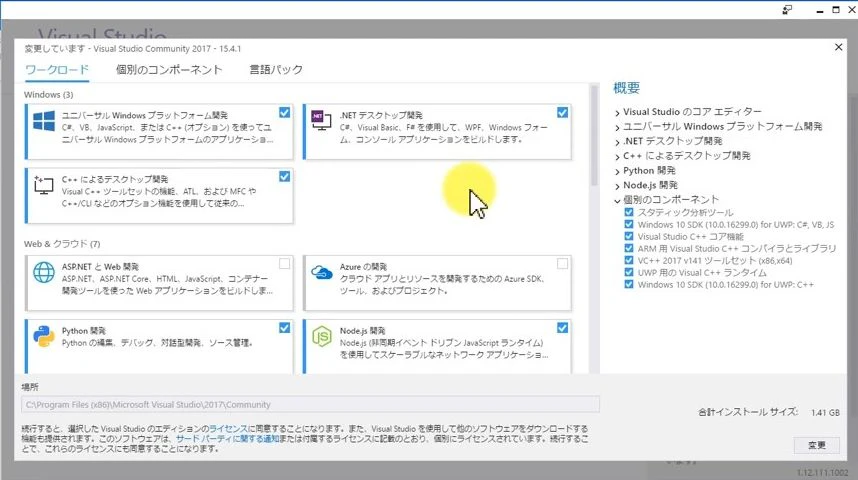This screenshot has height=480, width=858.
Task: Uncheck UWP 用の Visual C++ ランタイム
Action: point(629,273)
